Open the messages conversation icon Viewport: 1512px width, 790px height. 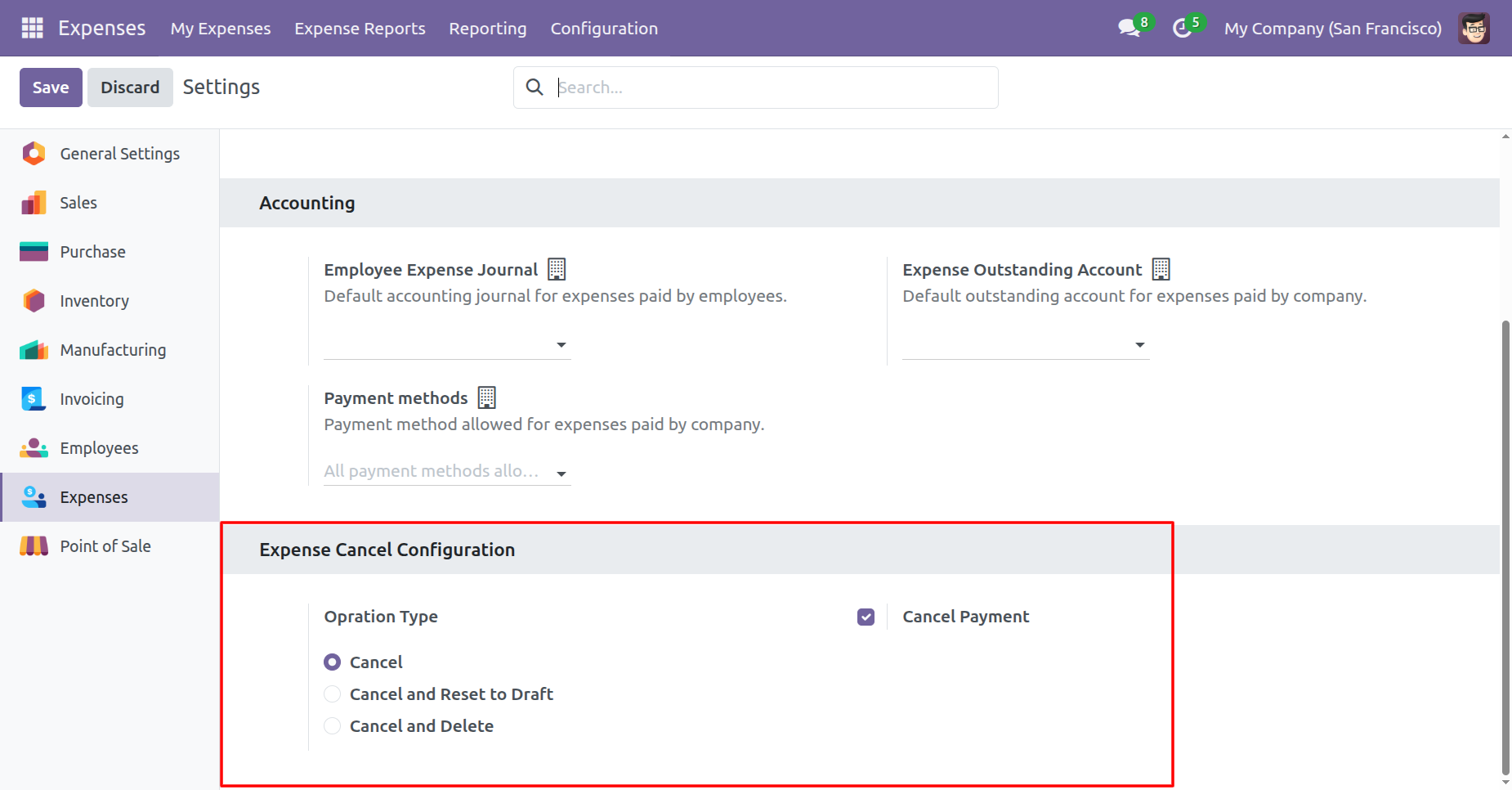pos(1129,28)
